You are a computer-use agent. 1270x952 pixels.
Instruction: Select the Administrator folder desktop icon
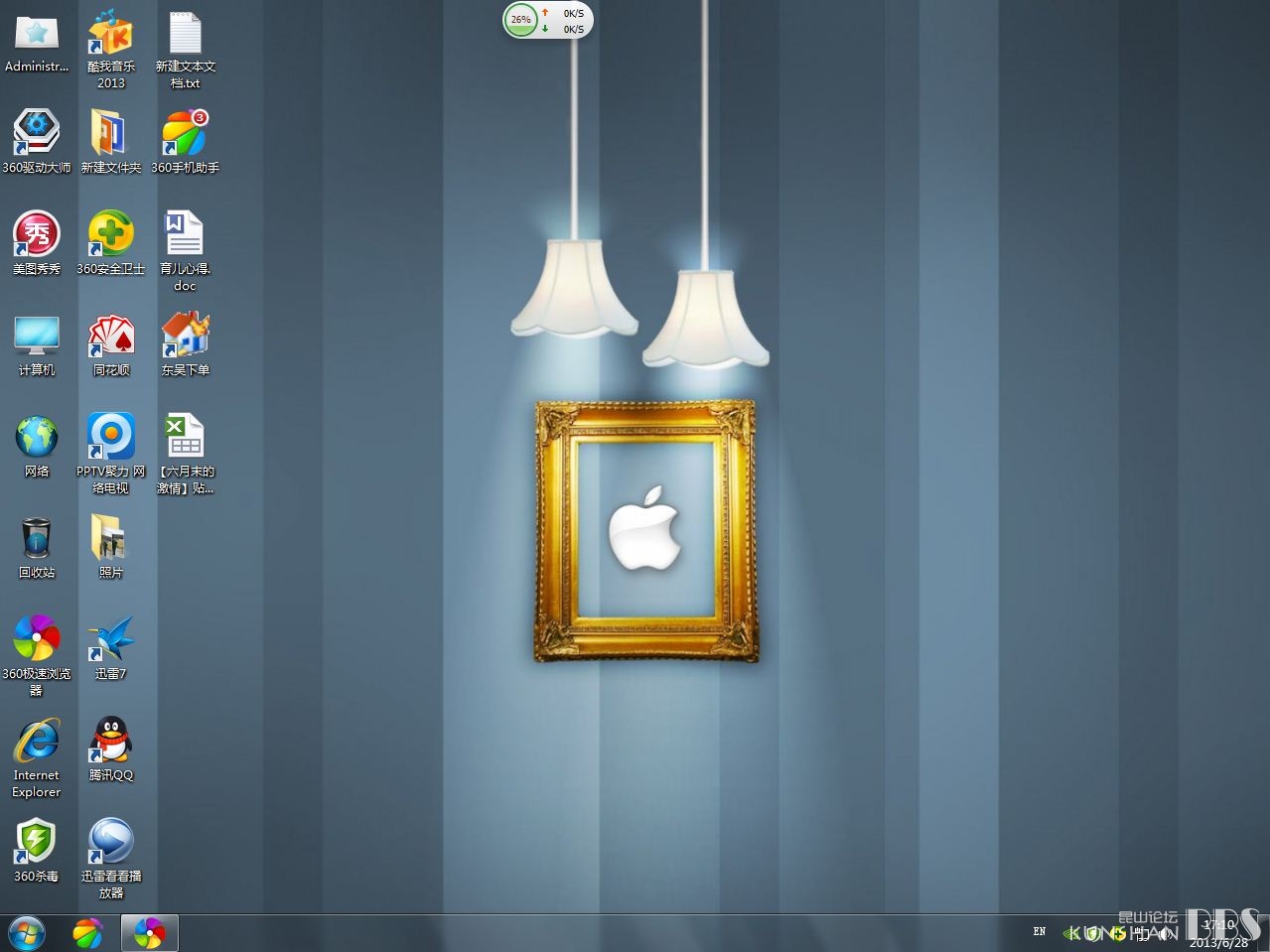37,43
